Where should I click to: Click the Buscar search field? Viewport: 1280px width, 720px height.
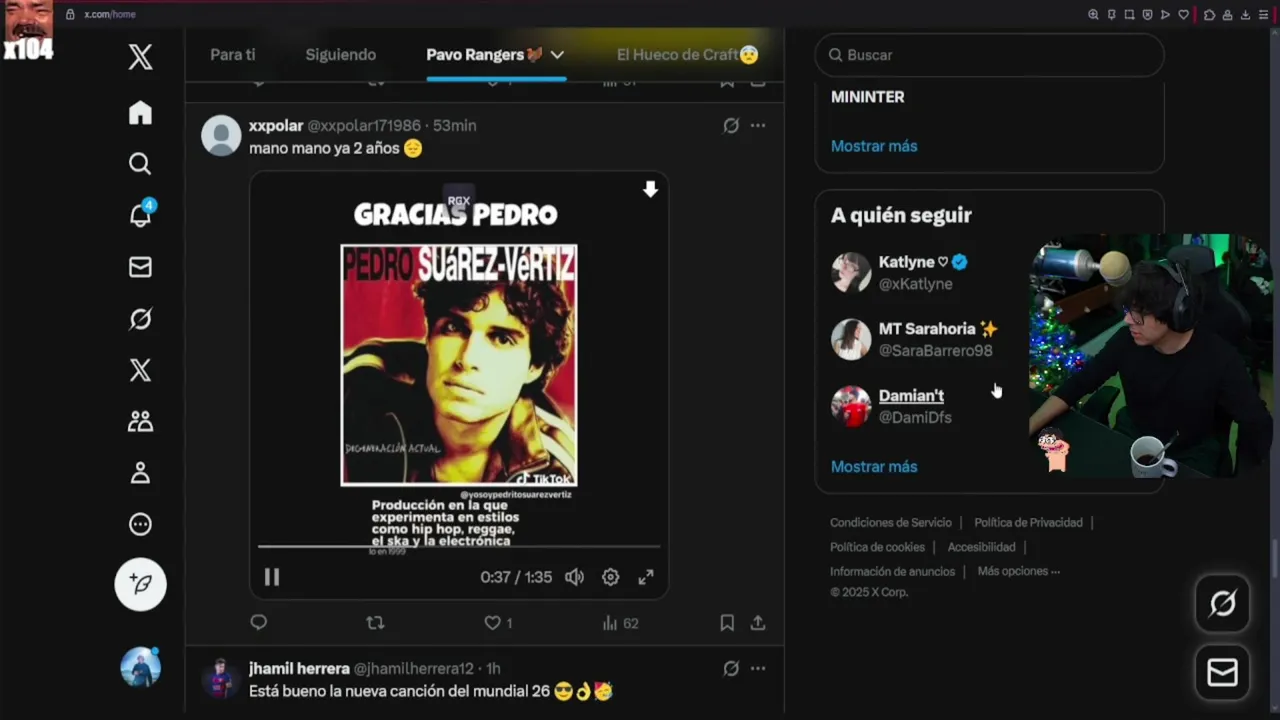[990, 55]
